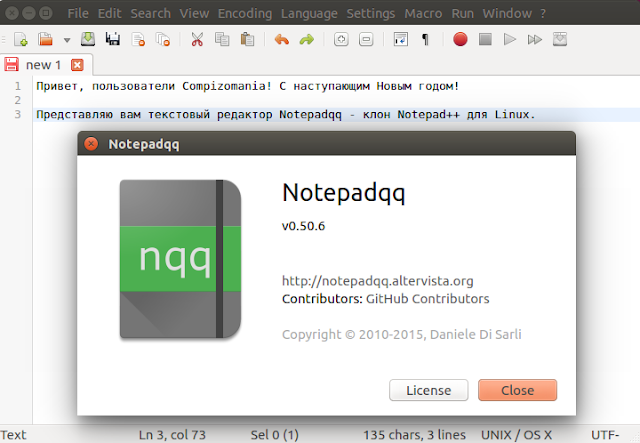
Task: Click the Close All documents icon
Action: pos(163,40)
